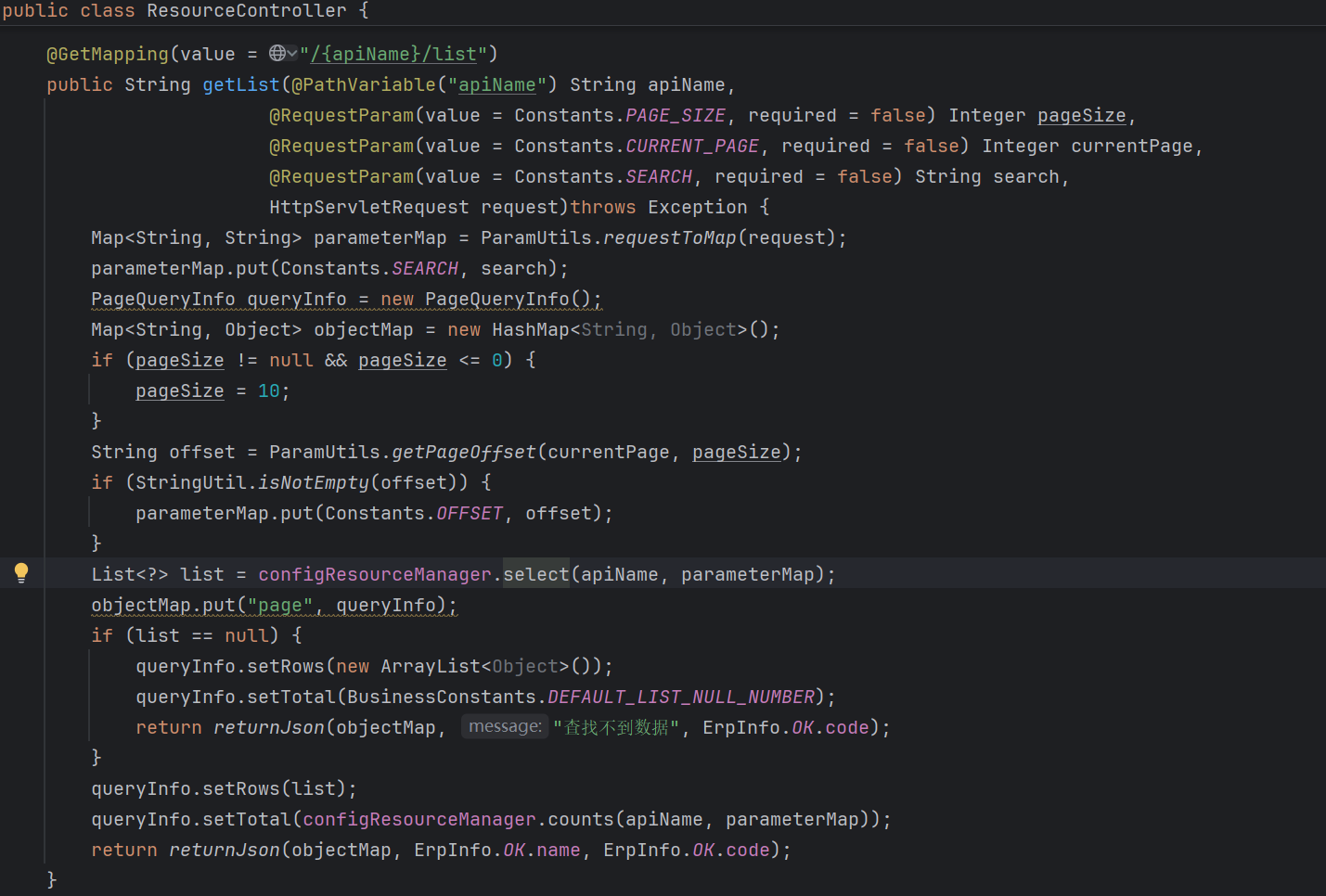Click setRows in the setRows(list) line

click(241, 788)
